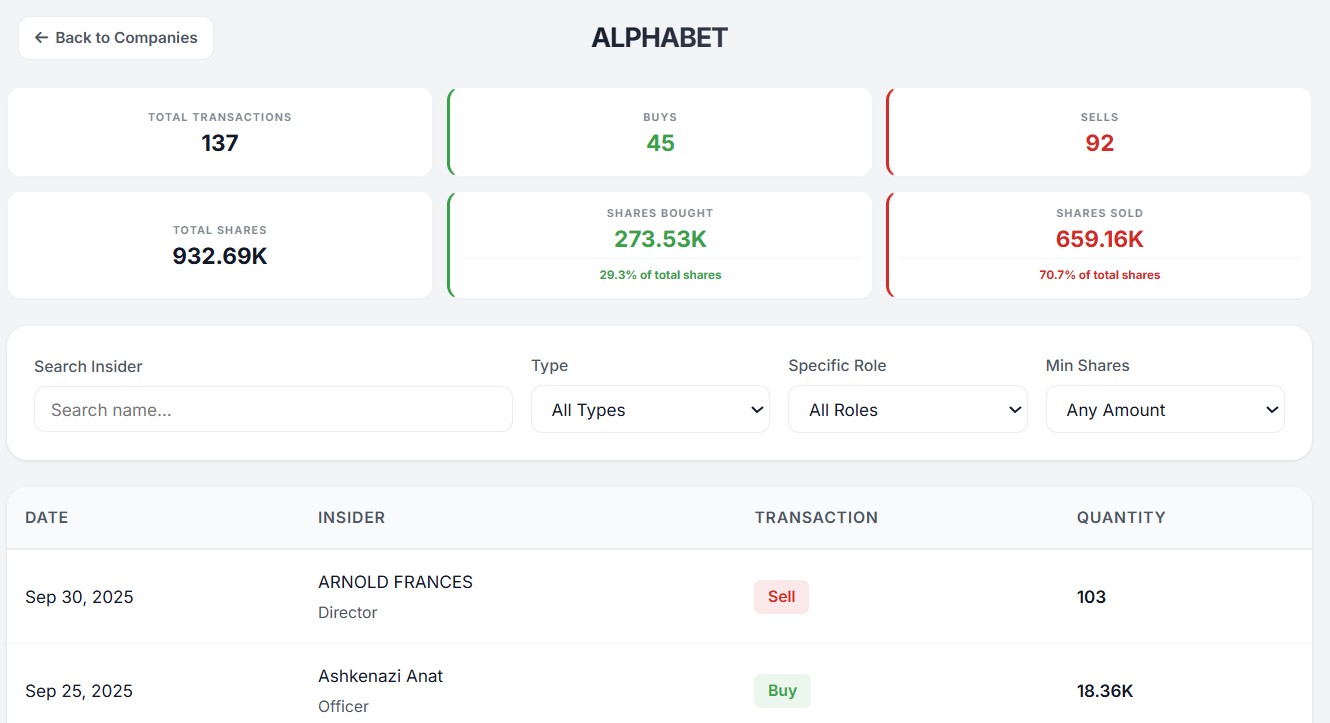Click the QUANTITY column header

(x=1121, y=517)
